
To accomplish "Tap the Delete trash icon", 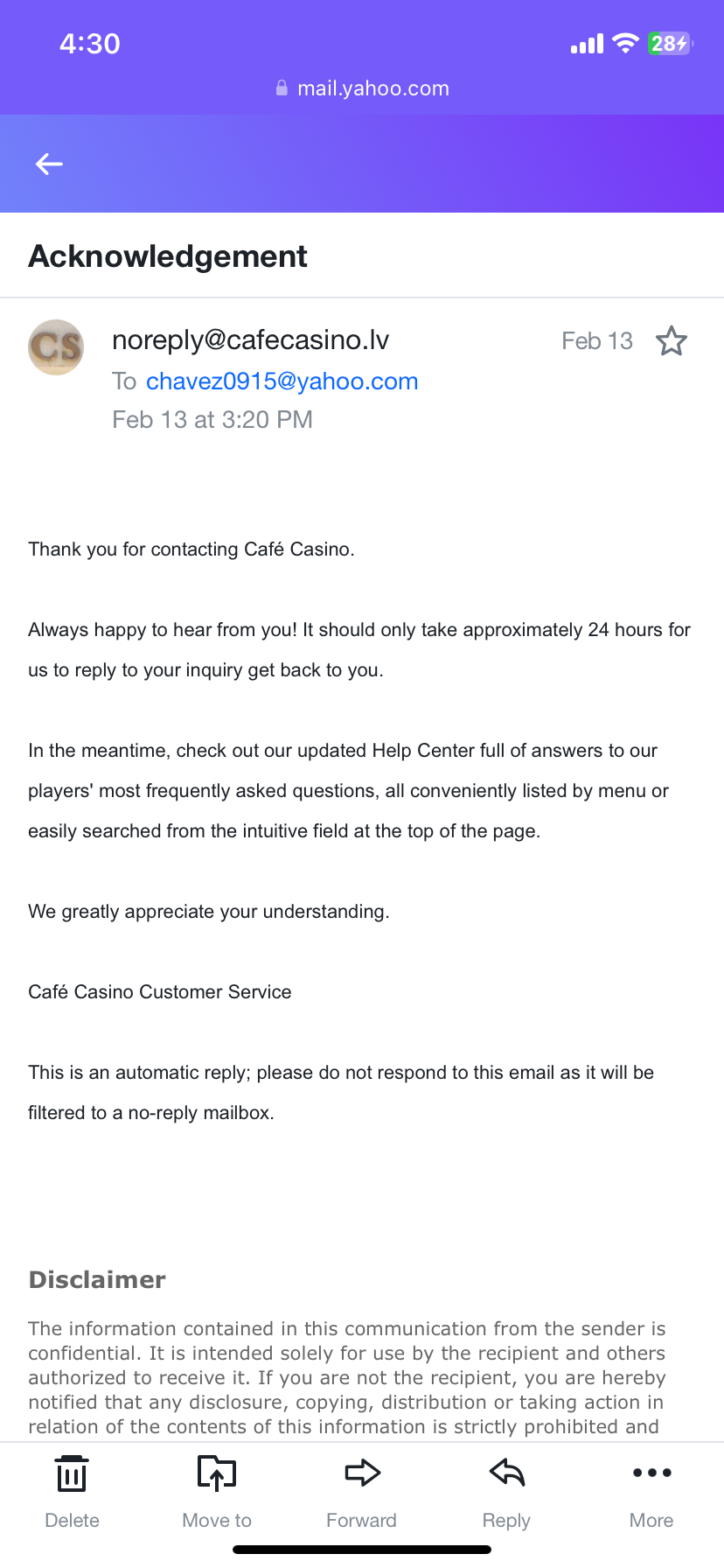I will pos(72,1473).
